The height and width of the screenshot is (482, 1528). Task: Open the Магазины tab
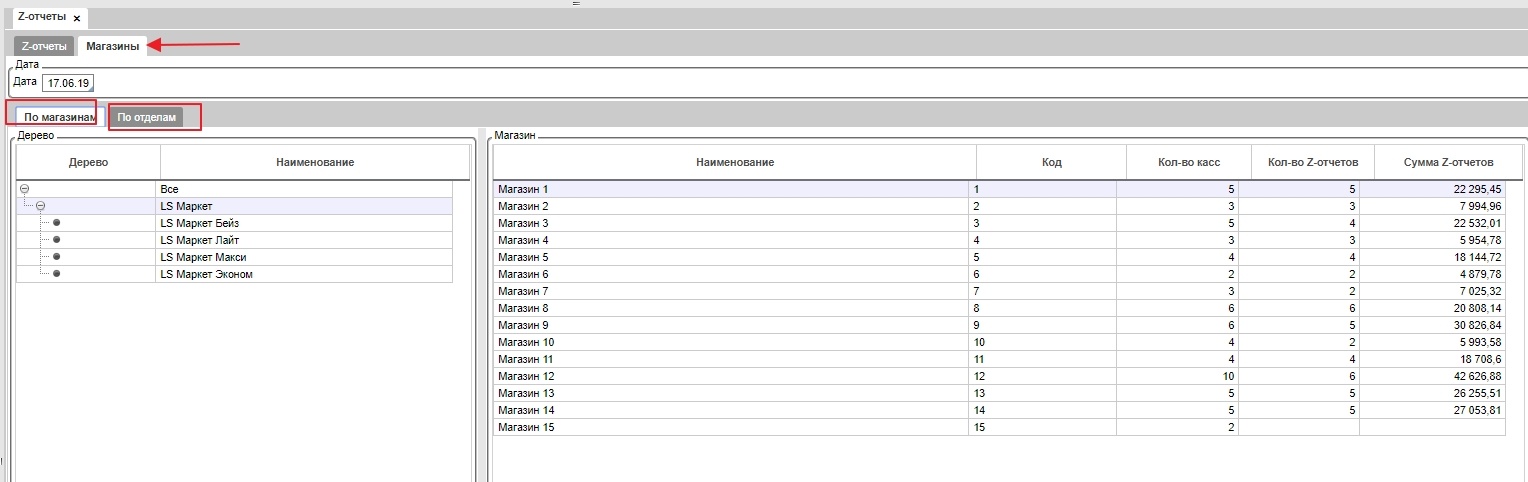point(112,46)
